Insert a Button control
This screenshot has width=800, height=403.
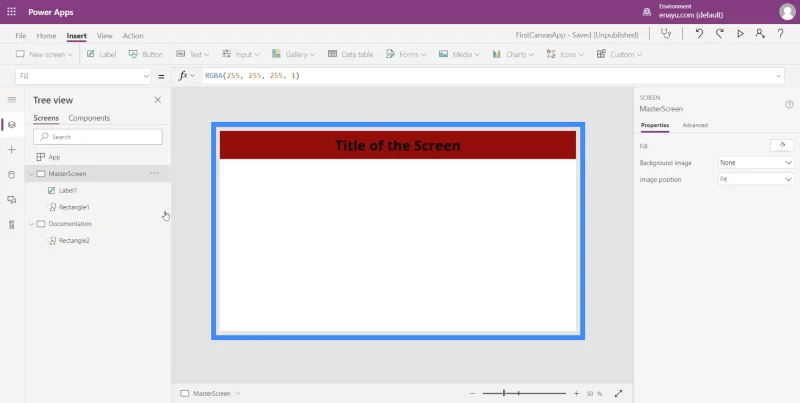[145, 54]
